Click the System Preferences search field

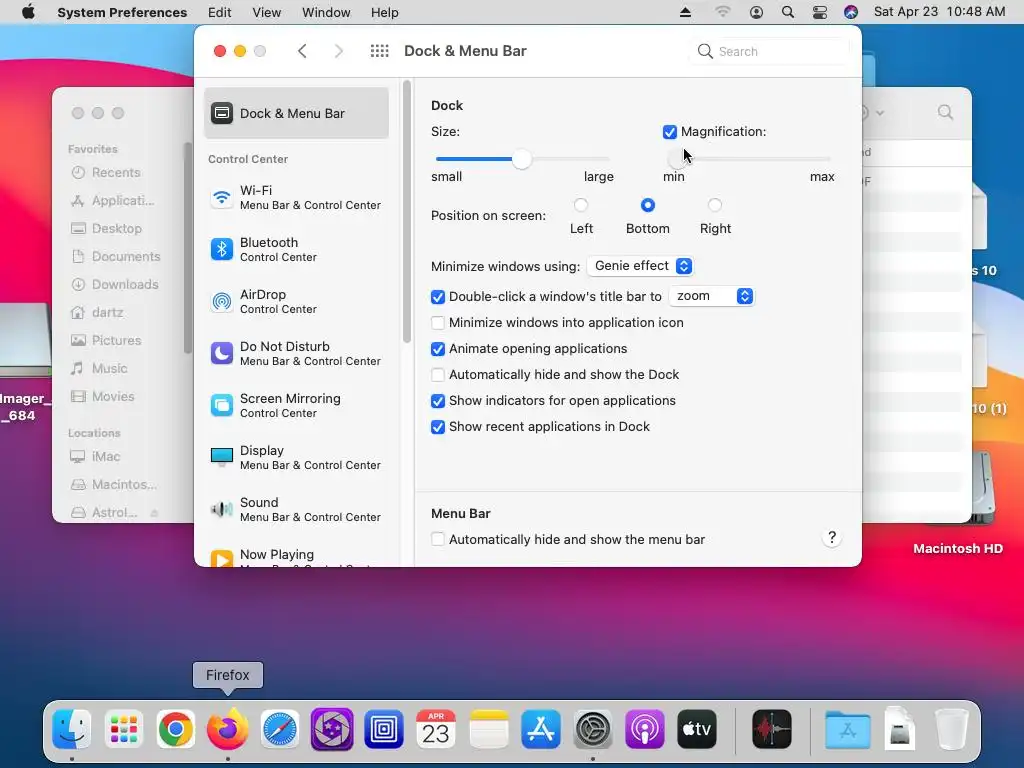769,51
